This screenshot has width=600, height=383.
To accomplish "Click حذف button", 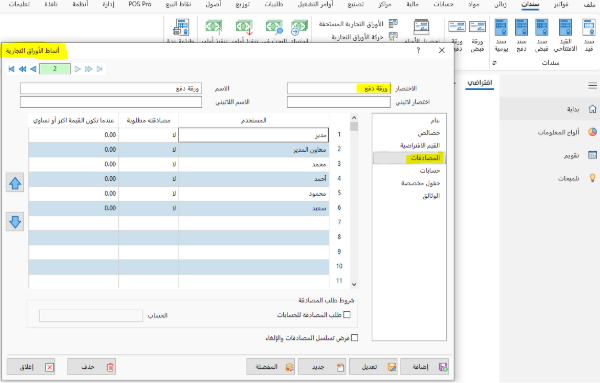I will point(91,367).
